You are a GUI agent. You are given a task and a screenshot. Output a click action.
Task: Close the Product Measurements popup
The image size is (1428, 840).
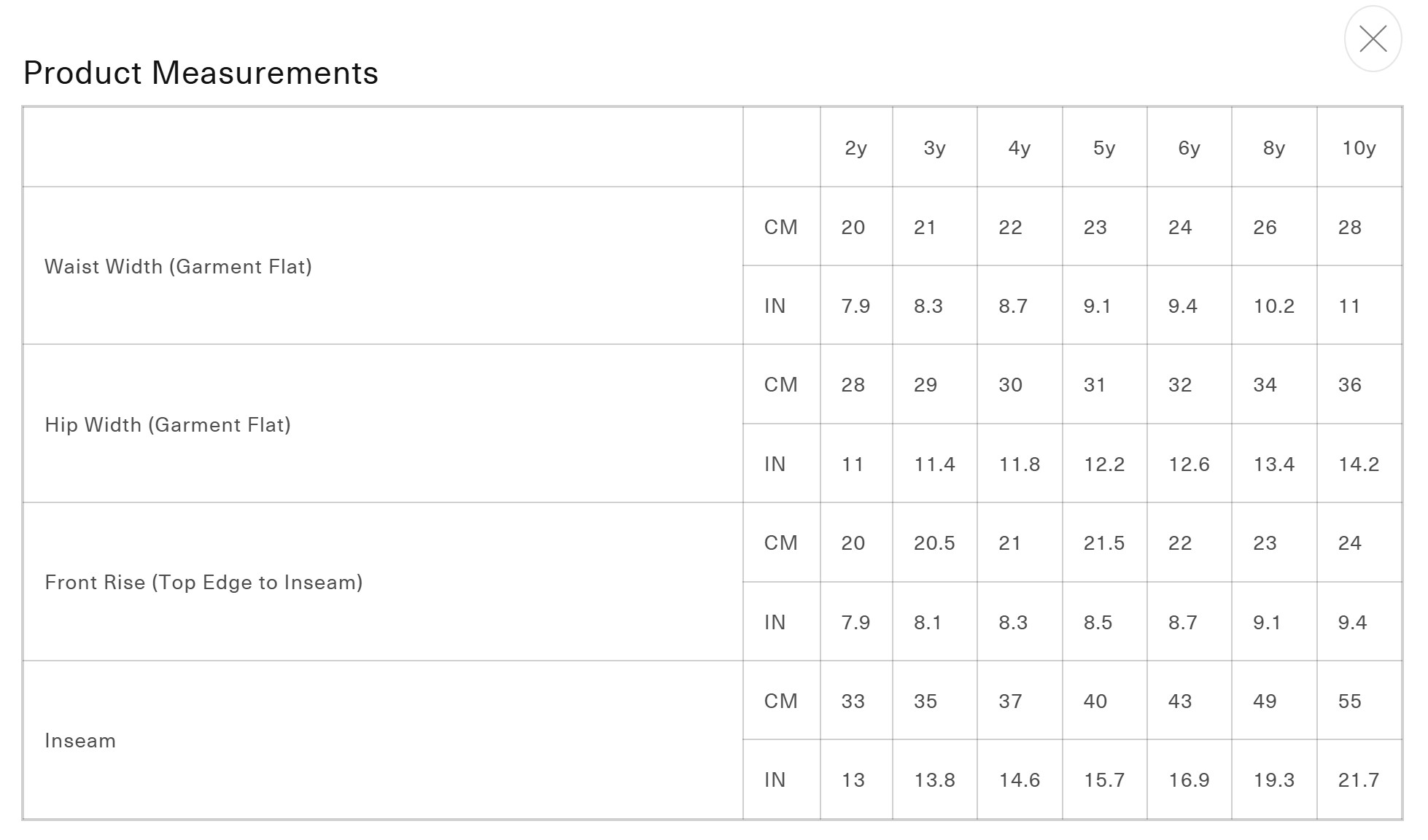coord(1373,39)
